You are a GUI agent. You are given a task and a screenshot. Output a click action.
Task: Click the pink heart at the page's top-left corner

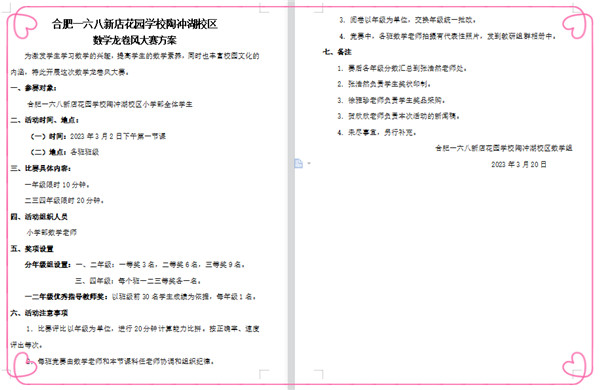pyautogui.click(x=25, y=25)
